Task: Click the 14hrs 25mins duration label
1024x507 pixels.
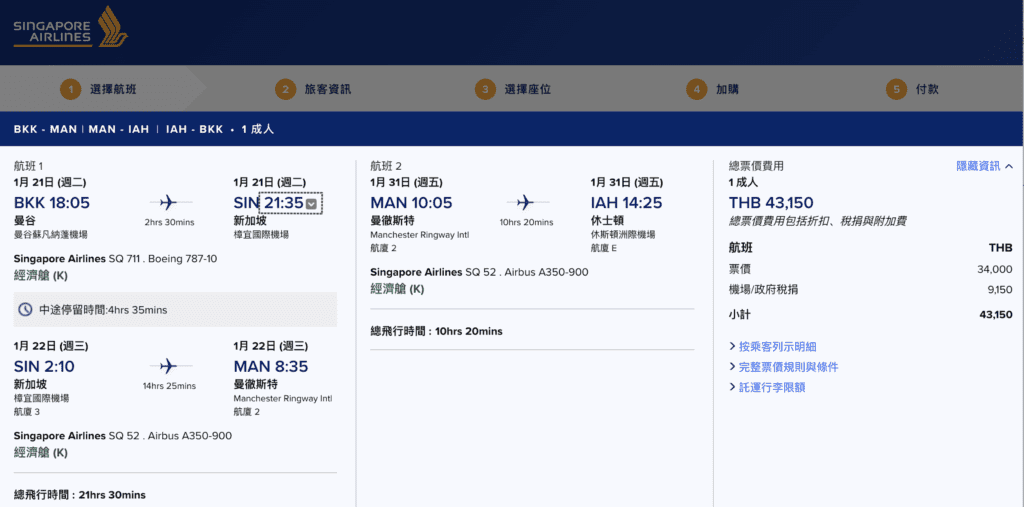Action: click(169, 386)
